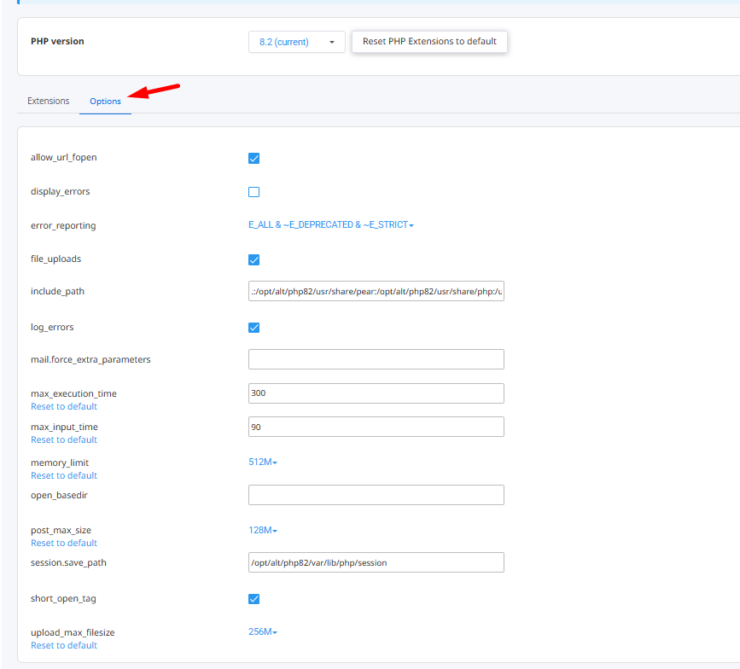Click the log_errors label
The width and height of the screenshot is (740, 669).
[52, 327]
